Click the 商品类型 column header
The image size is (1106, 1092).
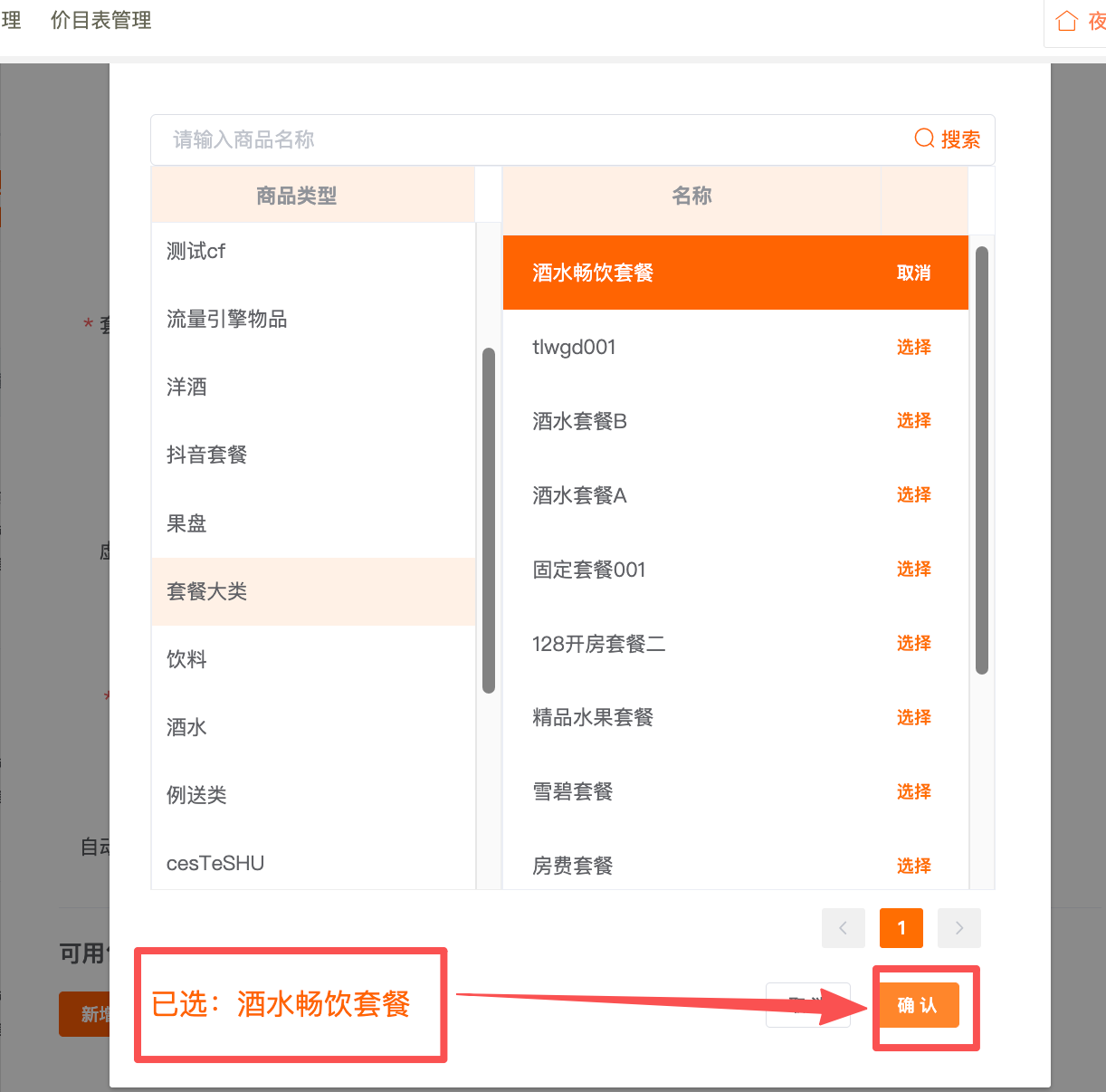click(296, 195)
